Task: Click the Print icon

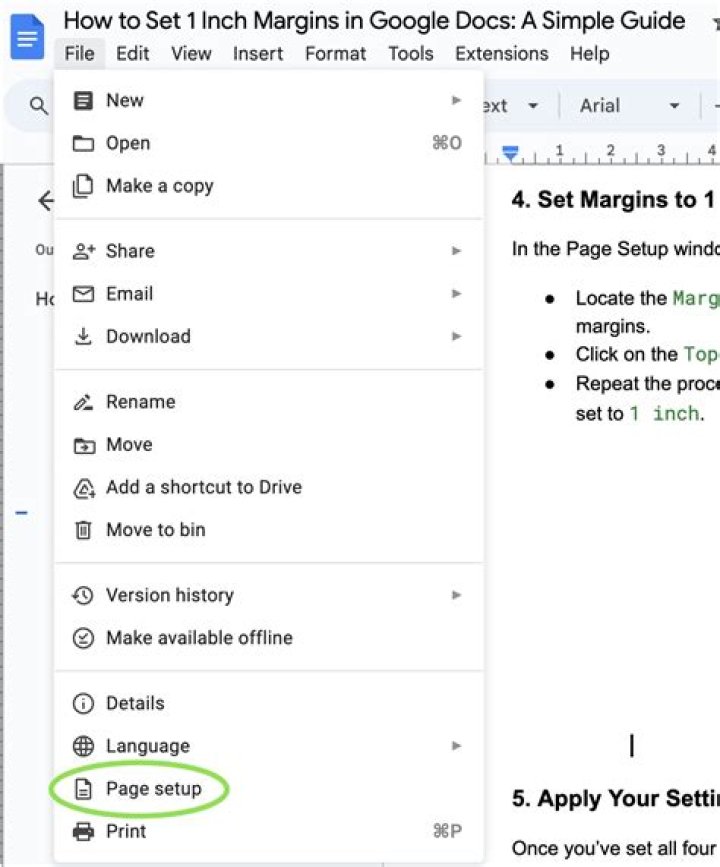Action: point(81,831)
